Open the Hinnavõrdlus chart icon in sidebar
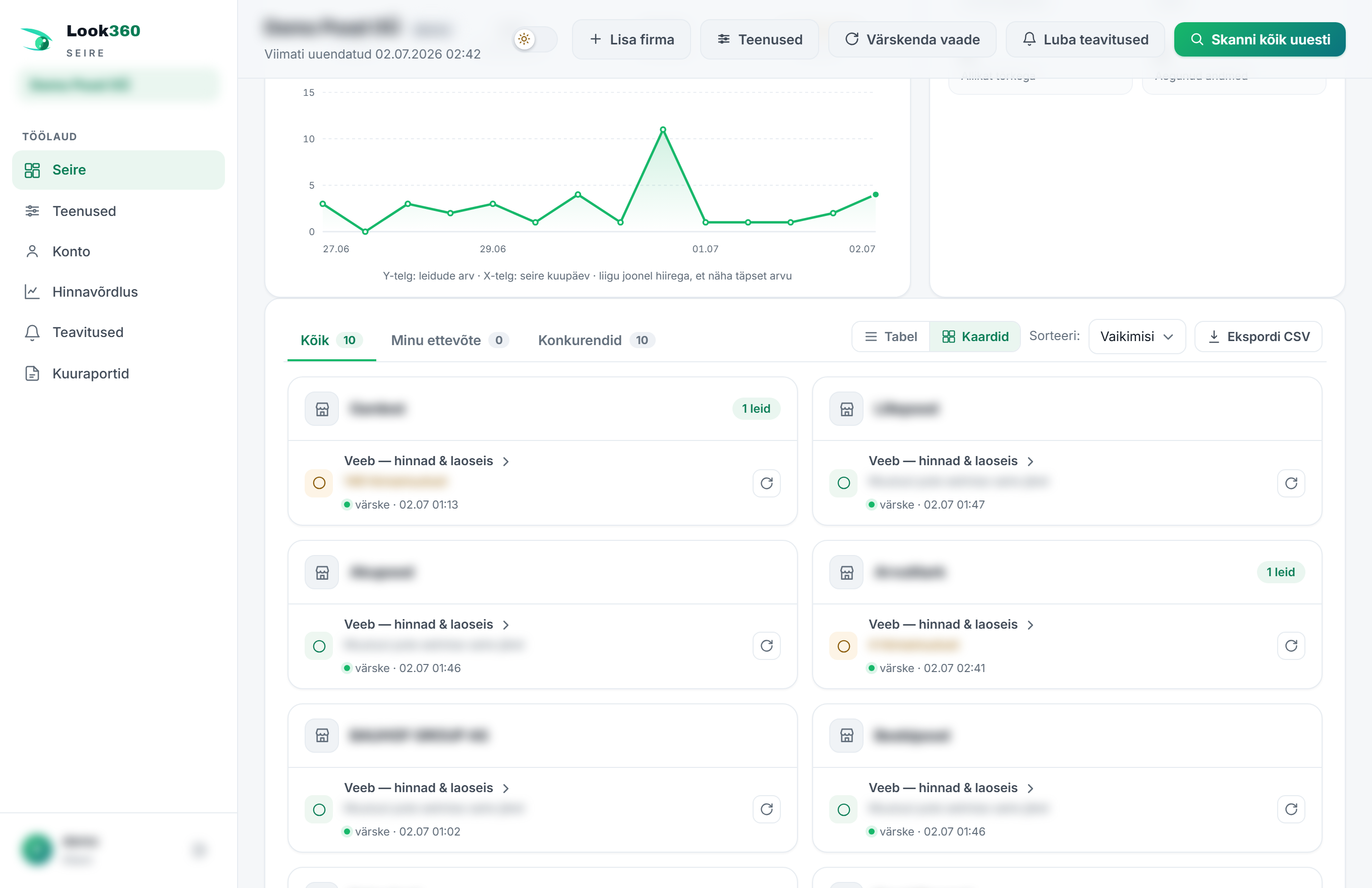This screenshot has width=1372, height=888. point(32,292)
